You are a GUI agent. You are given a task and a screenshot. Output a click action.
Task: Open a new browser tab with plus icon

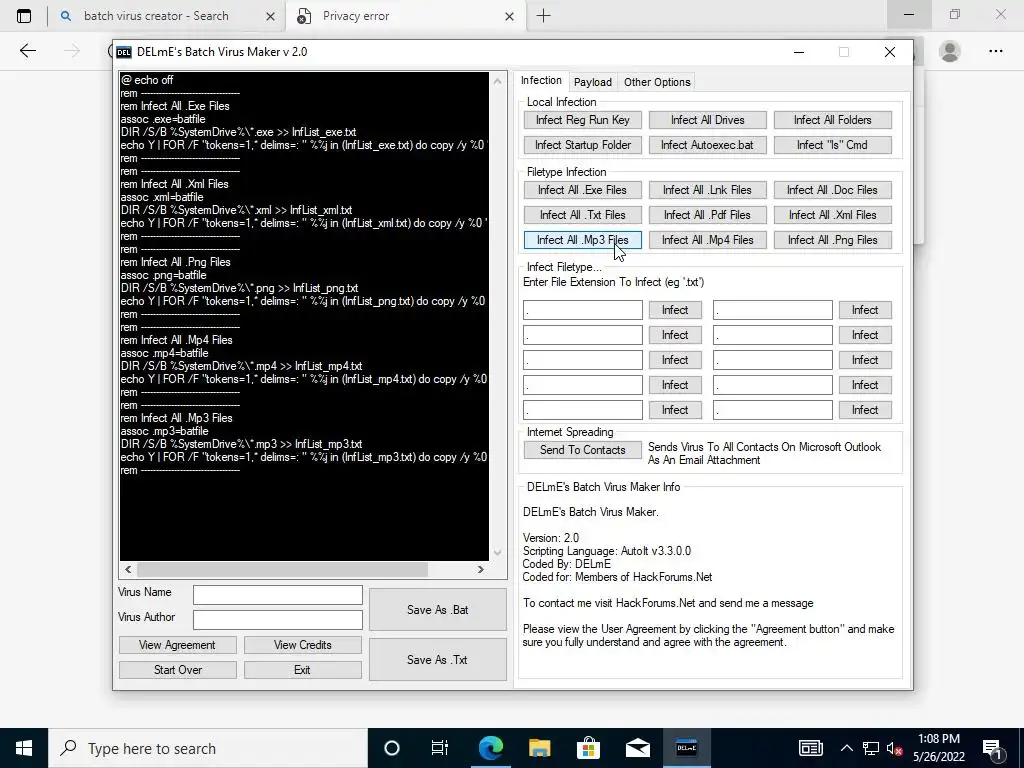click(543, 16)
